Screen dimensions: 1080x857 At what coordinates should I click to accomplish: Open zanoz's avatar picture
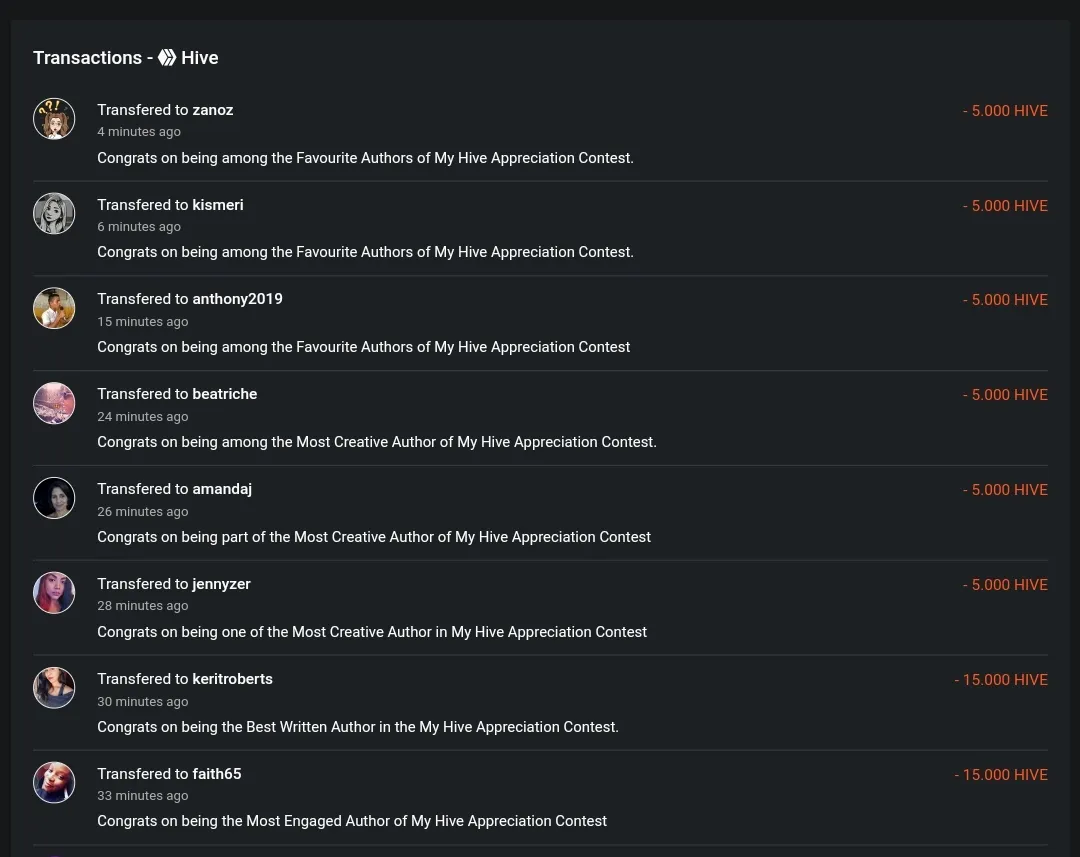(54, 118)
